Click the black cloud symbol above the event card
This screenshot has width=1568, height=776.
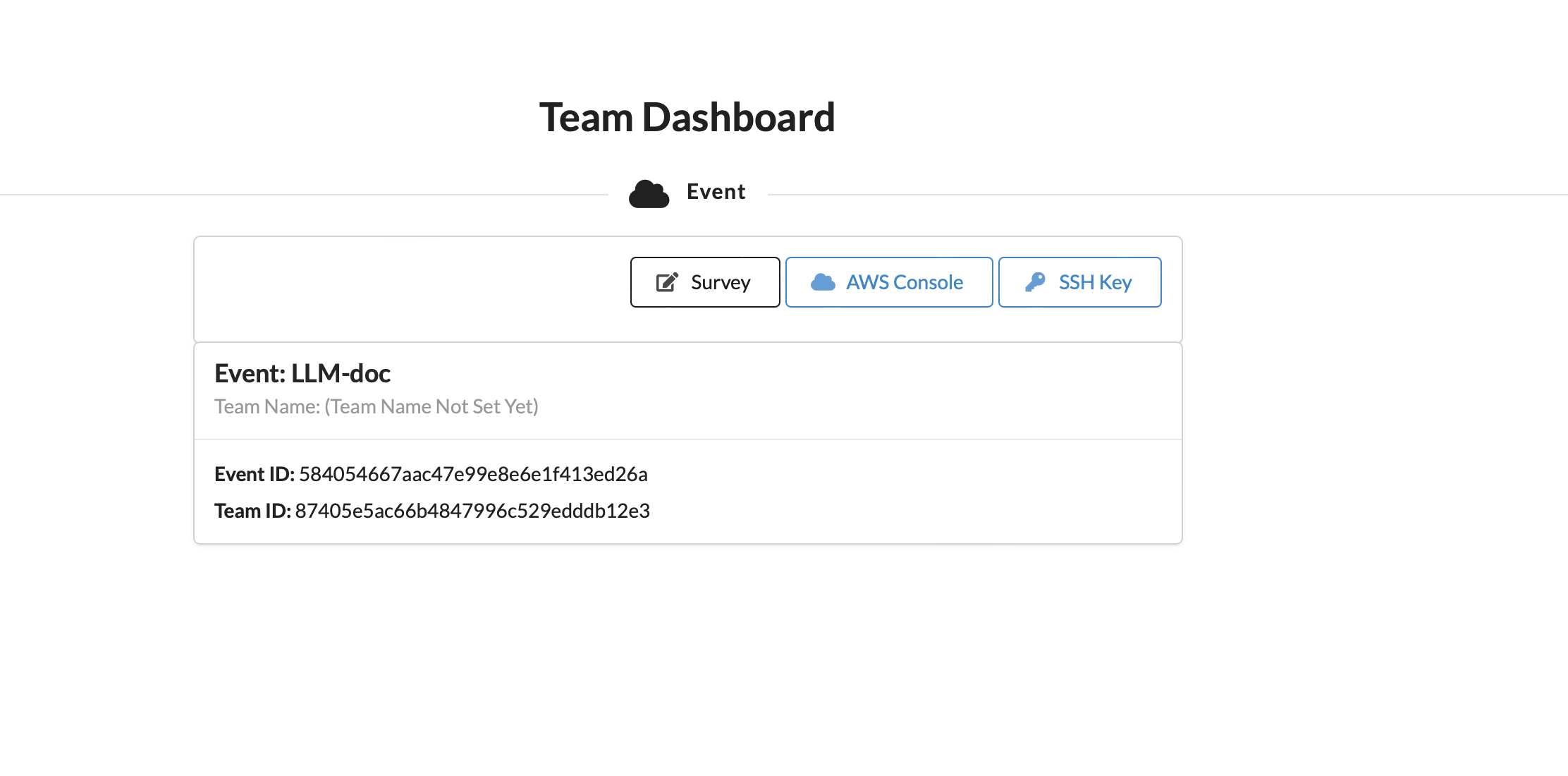tap(649, 192)
